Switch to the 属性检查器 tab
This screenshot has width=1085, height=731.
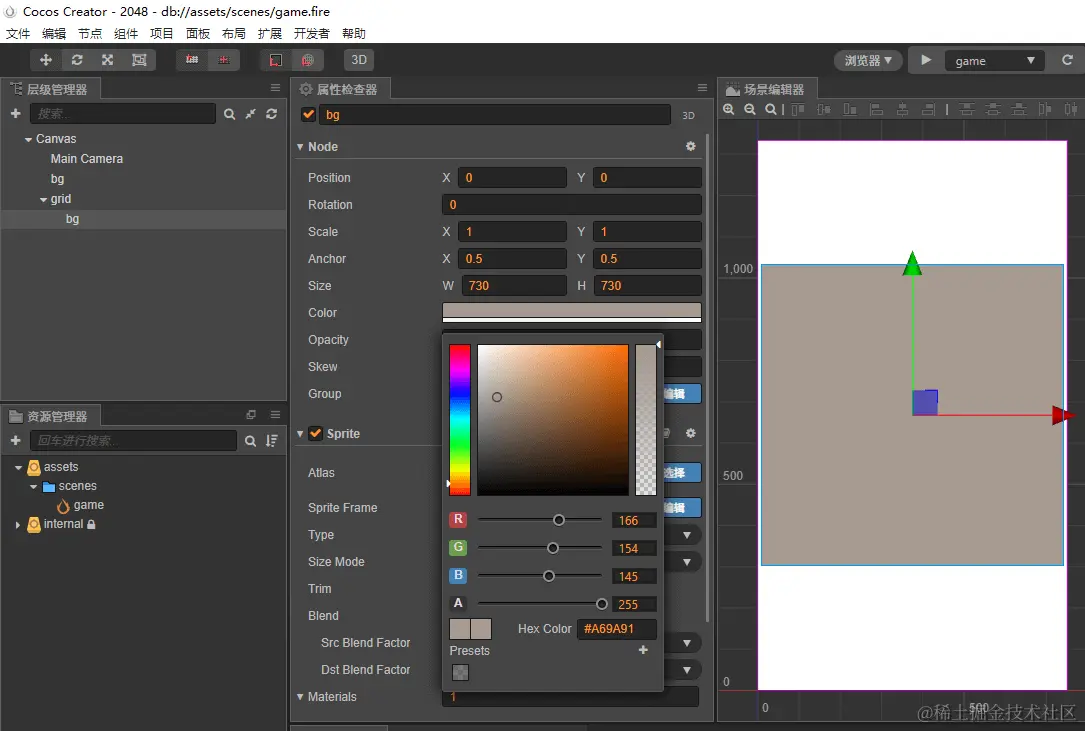[x=340, y=89]
